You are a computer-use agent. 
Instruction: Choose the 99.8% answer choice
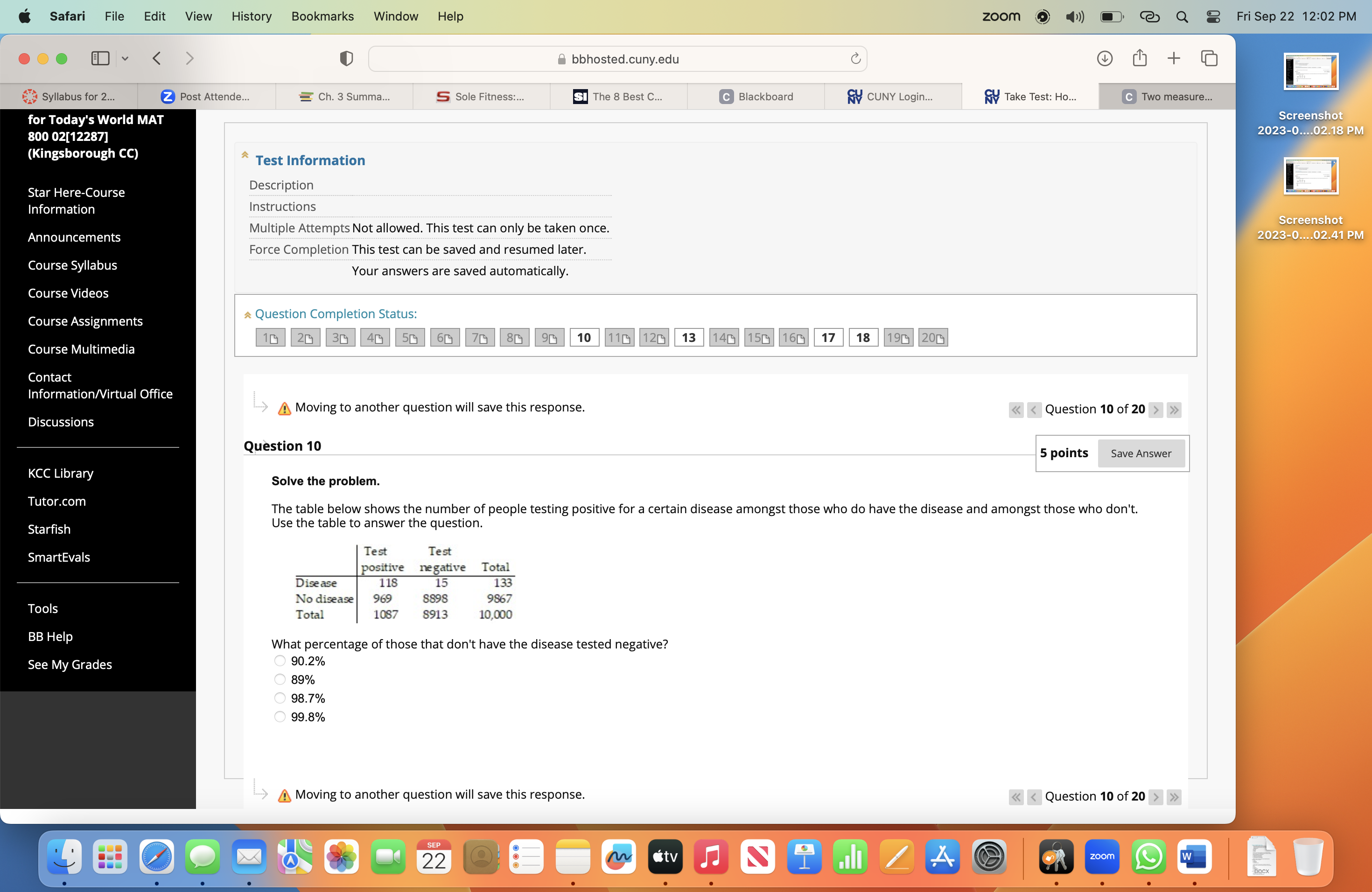[280, 717]
